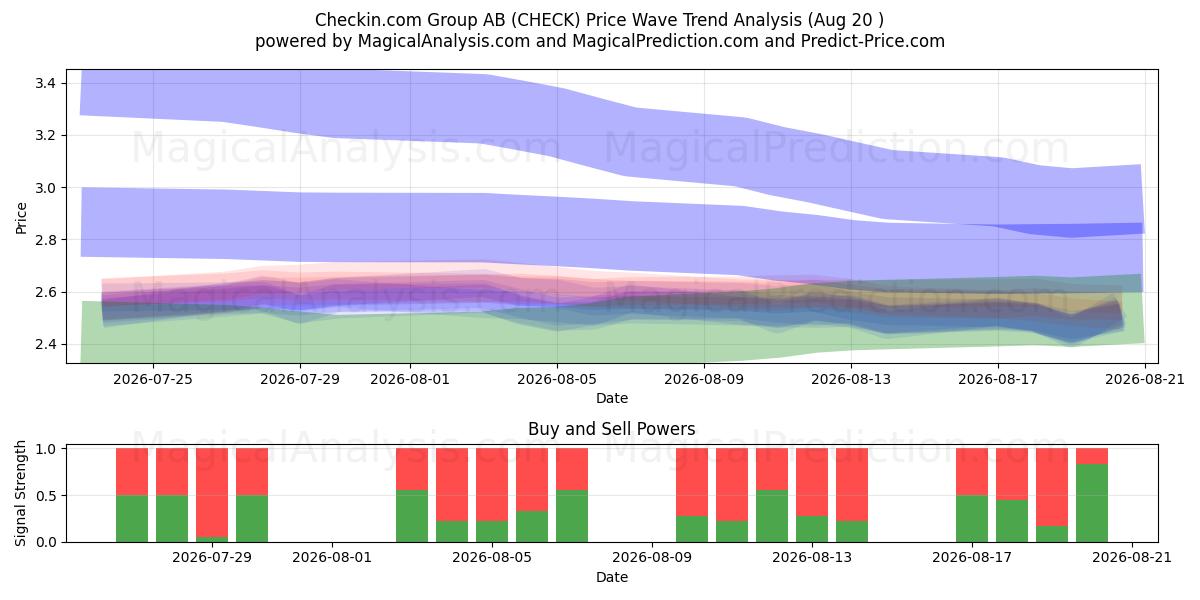Image resolution: width=1200 pixels, height=600 pixels.
Task: Select the 'Price' y-axis label
Action: 22,216
